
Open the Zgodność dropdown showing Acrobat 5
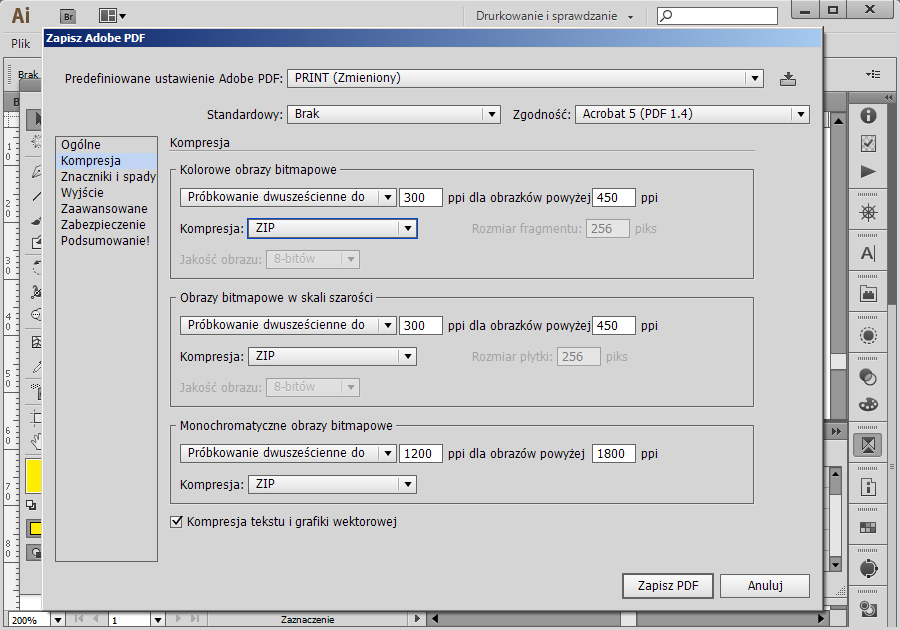[x=692, y=114]
